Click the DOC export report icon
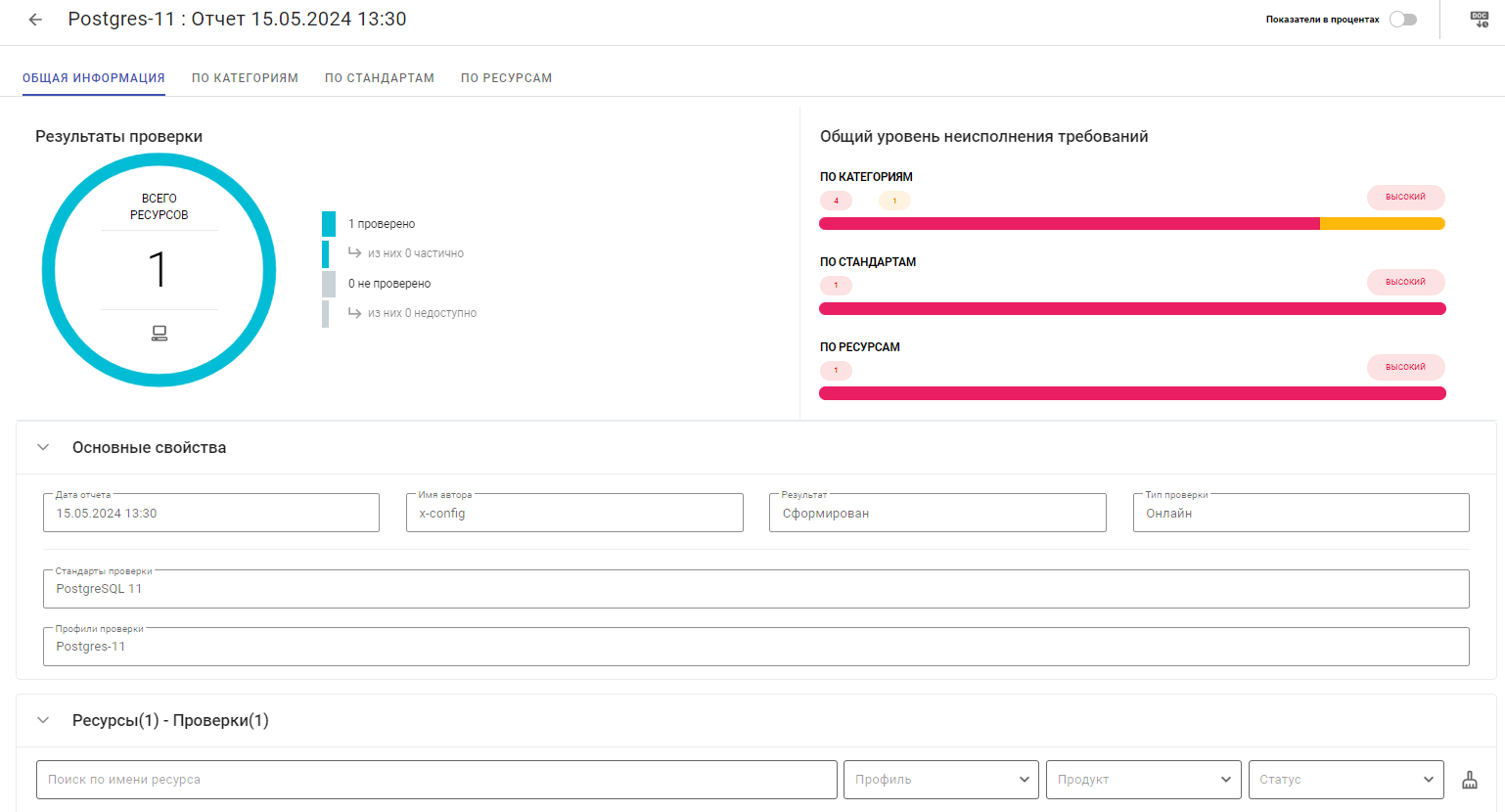This screenshot has width=1505, height=812. [x=1480, y=20]
